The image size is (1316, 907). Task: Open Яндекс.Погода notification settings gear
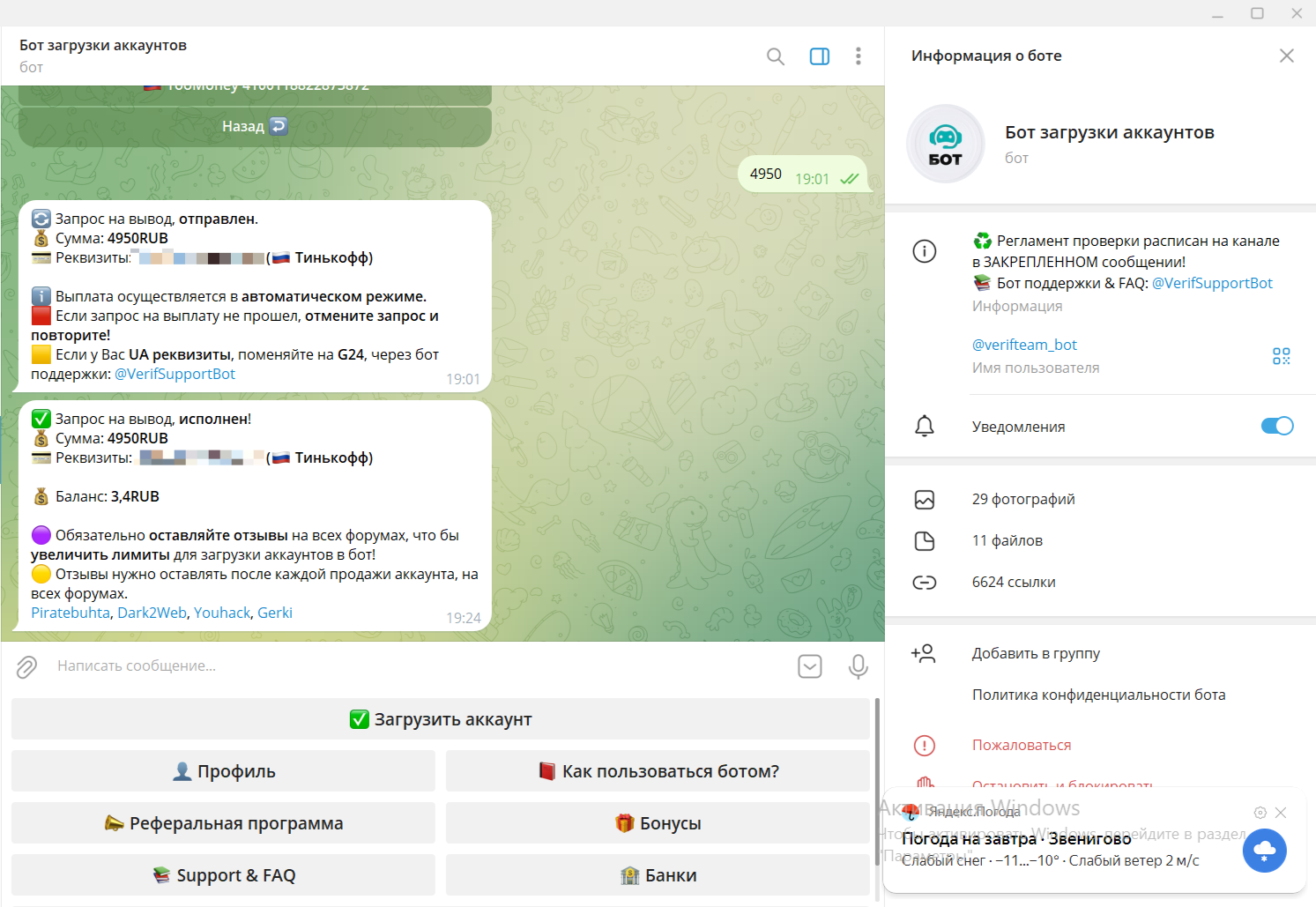(x=1260, y=813)
